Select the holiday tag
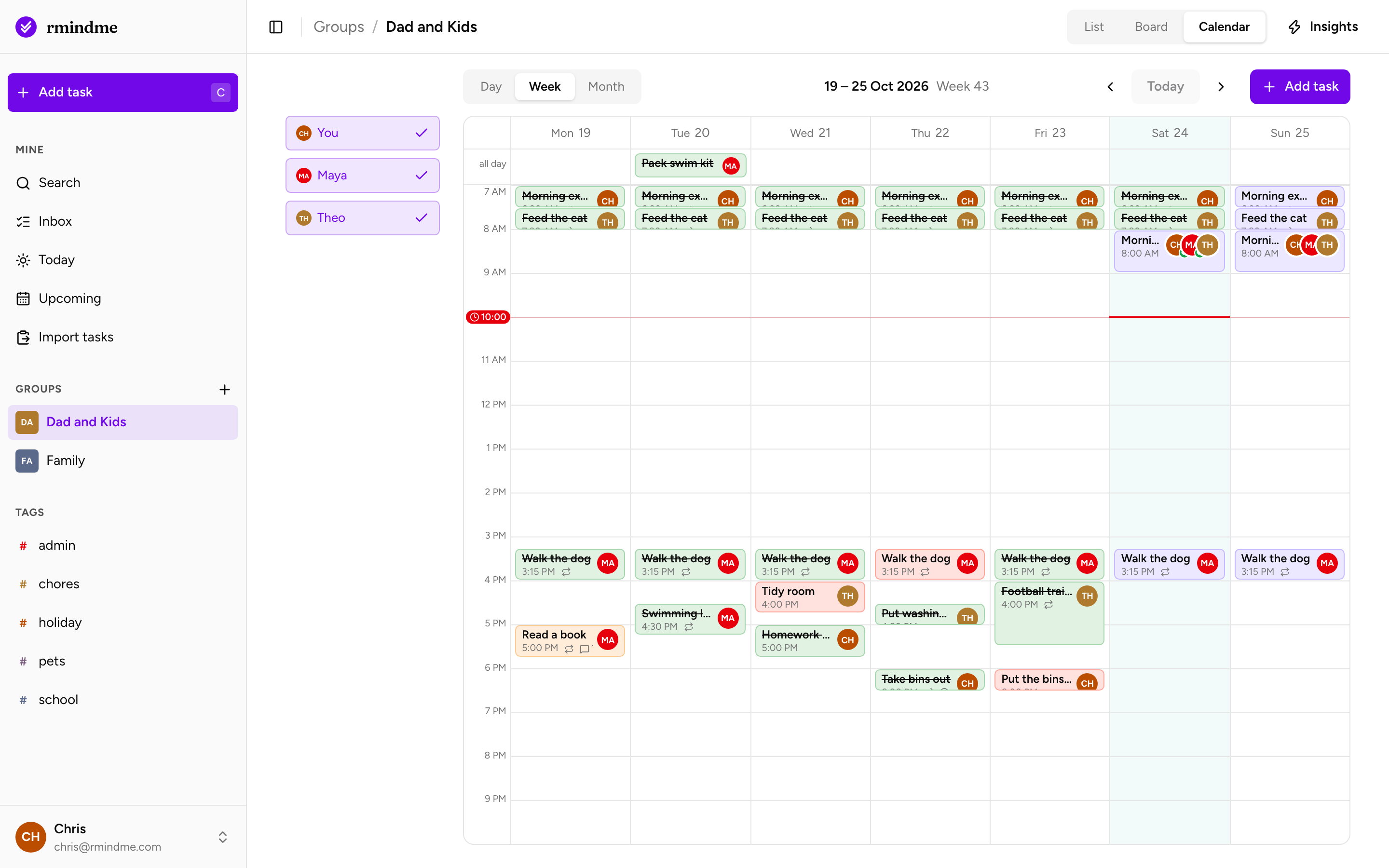The width and height of the screenshot is (1389, 868). (123, 622)
